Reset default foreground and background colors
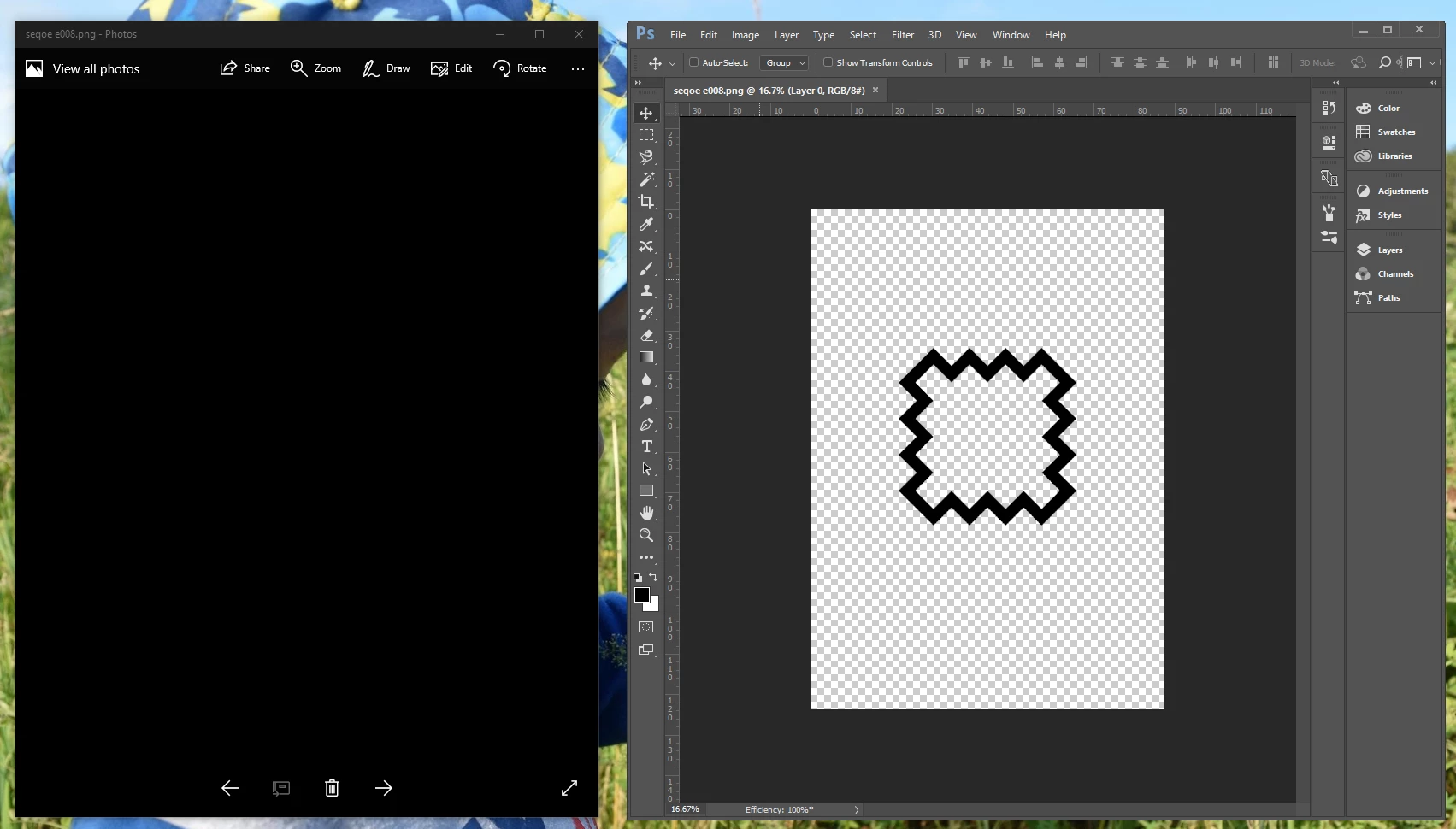This screenshot has width=1456, height=829. [x=638, y=578]
